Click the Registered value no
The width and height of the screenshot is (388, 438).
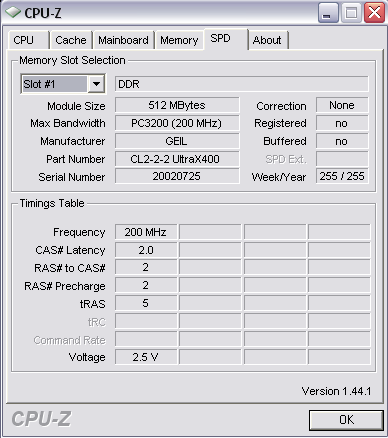(342, 123)
